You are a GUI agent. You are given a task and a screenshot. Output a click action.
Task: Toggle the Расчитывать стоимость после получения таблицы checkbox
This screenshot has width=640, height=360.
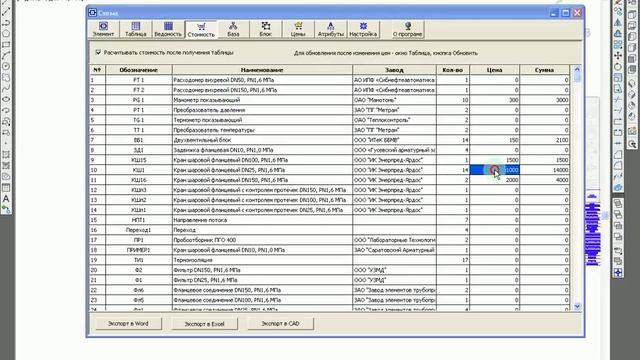tap(98, 52)
